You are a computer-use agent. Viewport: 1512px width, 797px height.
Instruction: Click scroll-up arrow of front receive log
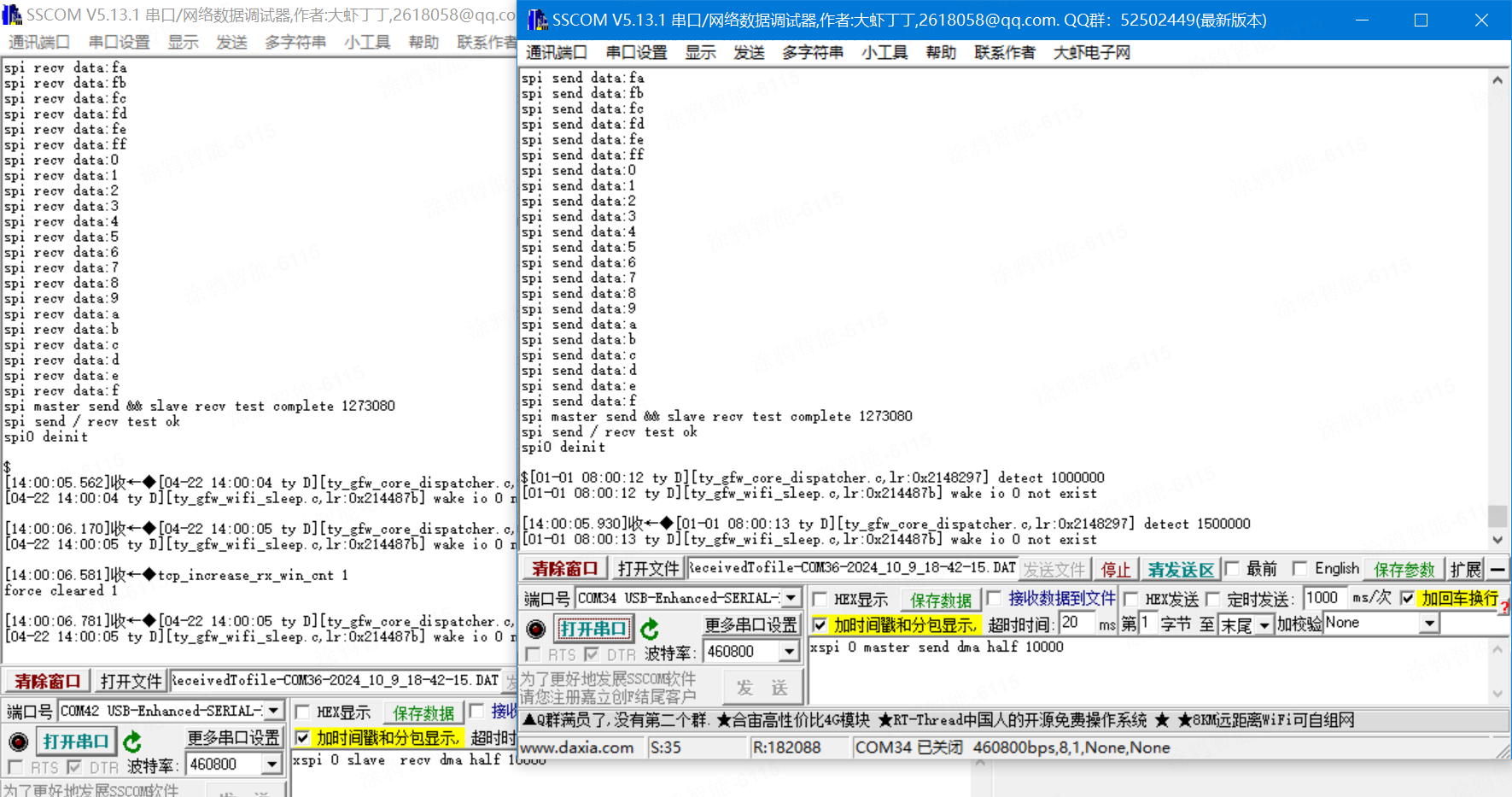click(x=1497, y=79)
